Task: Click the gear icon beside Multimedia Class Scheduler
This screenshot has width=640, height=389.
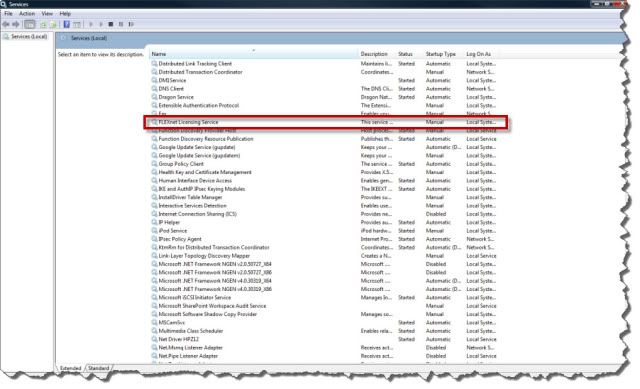Action: pyautogui.click(x=154, y=331)
